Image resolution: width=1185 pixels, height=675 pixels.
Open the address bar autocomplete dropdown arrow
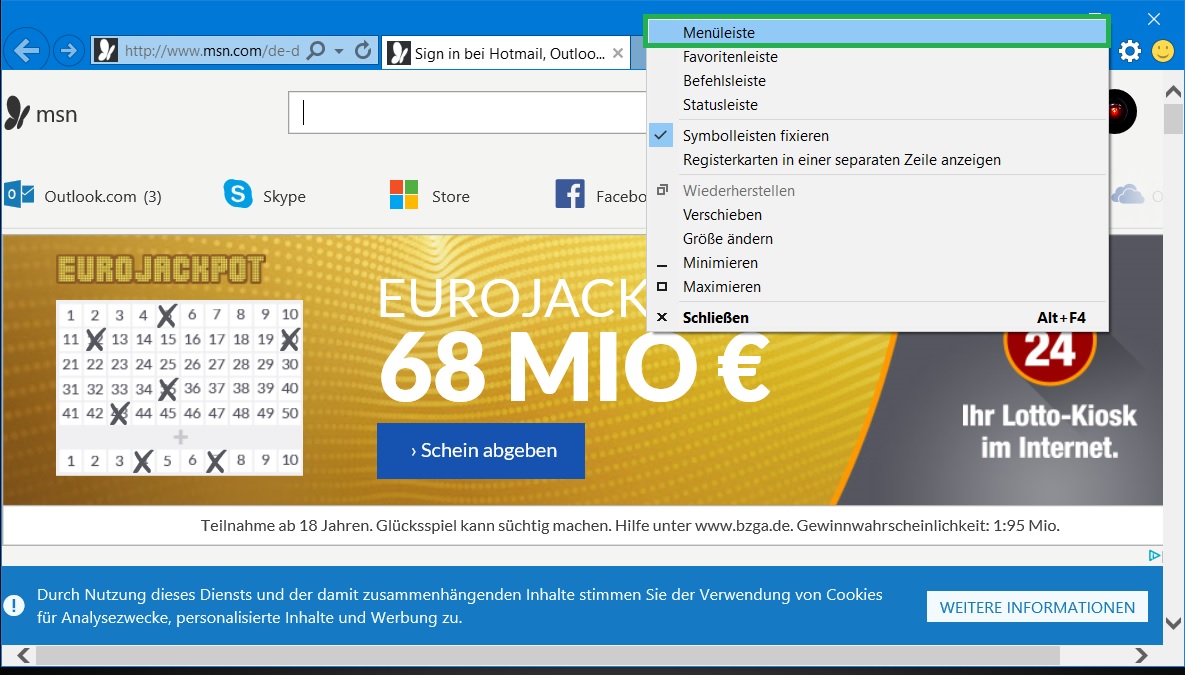(x=339, y=51)
